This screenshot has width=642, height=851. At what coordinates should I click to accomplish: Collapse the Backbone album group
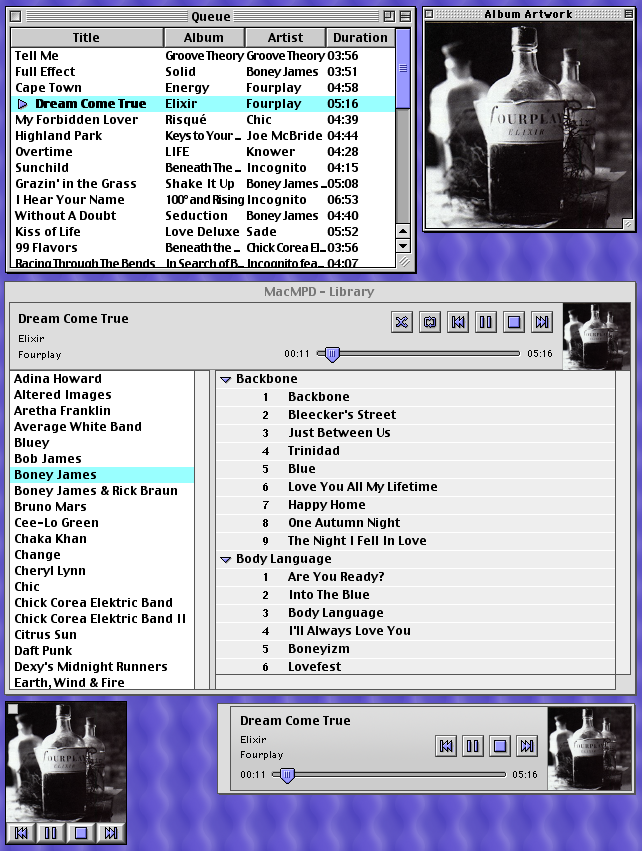click(x=225, y=379)
